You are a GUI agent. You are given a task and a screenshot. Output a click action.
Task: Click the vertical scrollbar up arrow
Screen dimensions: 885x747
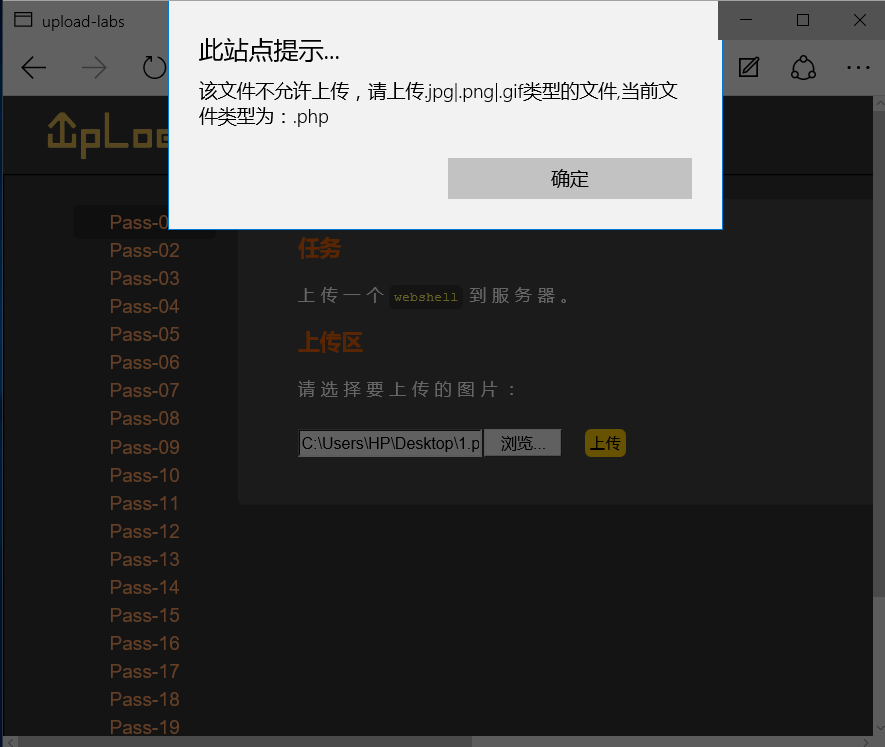point(878,104)
